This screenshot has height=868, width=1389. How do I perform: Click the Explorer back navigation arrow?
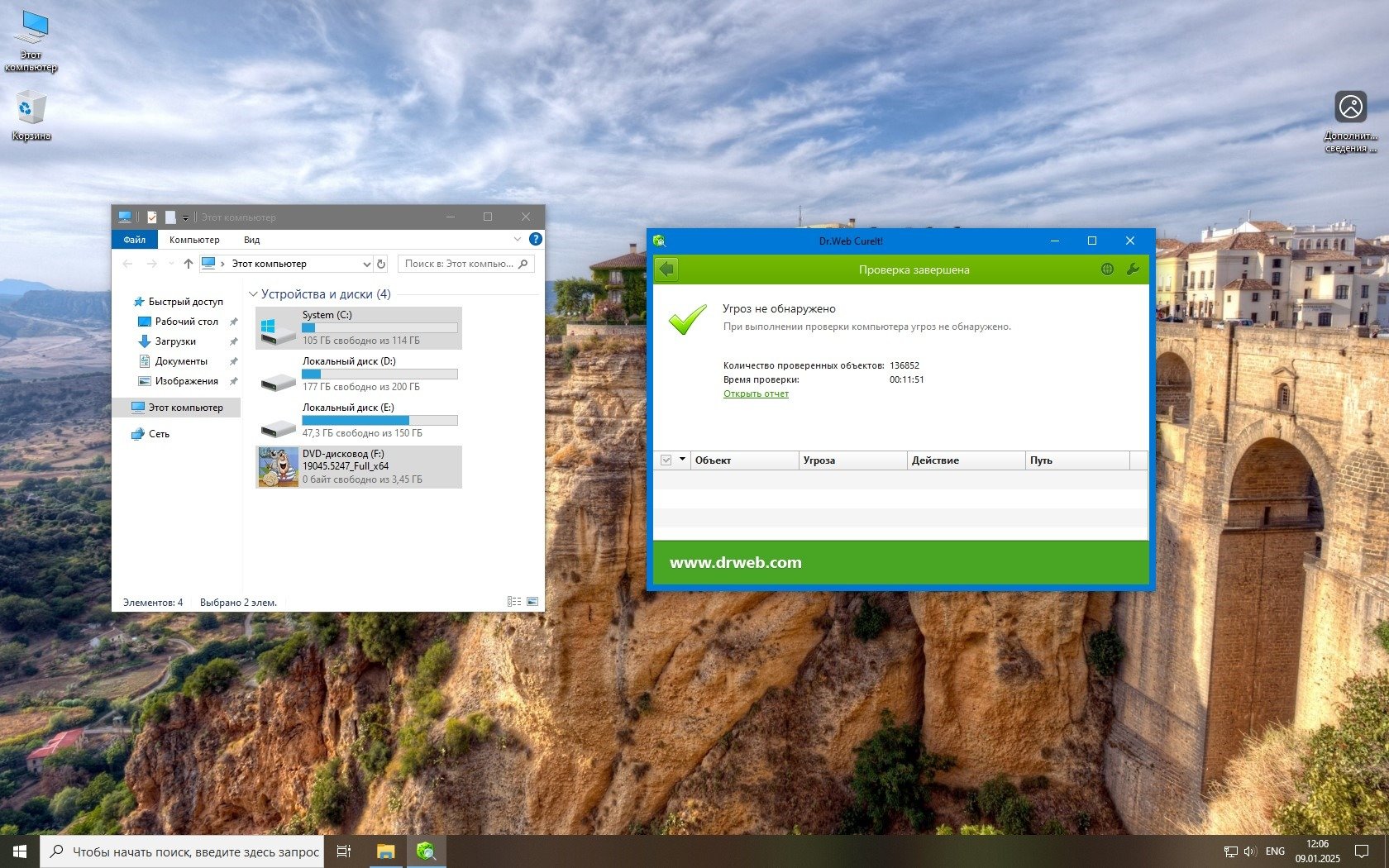(127, 264)
